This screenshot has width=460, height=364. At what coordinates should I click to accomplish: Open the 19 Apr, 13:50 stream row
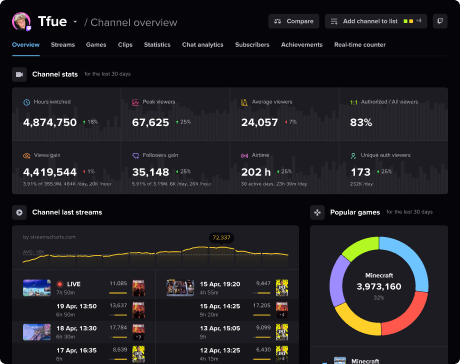pyautogui.click(x=84, y=310)
